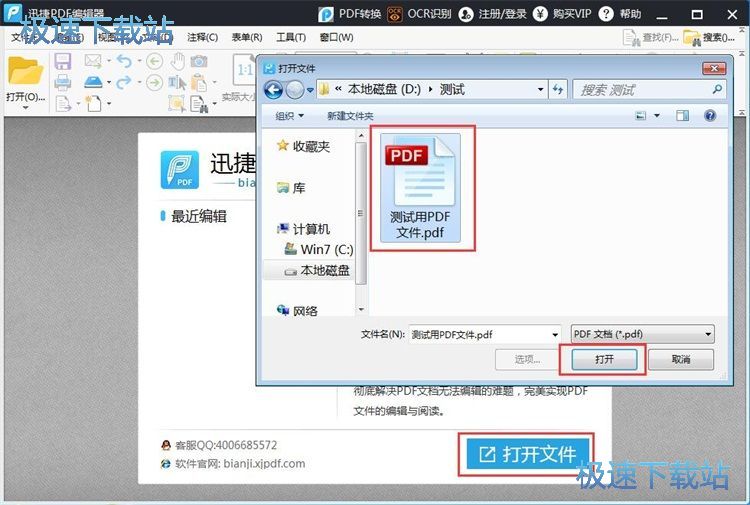
Task: Select Win7 (C:) drive
Action: (x=319, y=249)
